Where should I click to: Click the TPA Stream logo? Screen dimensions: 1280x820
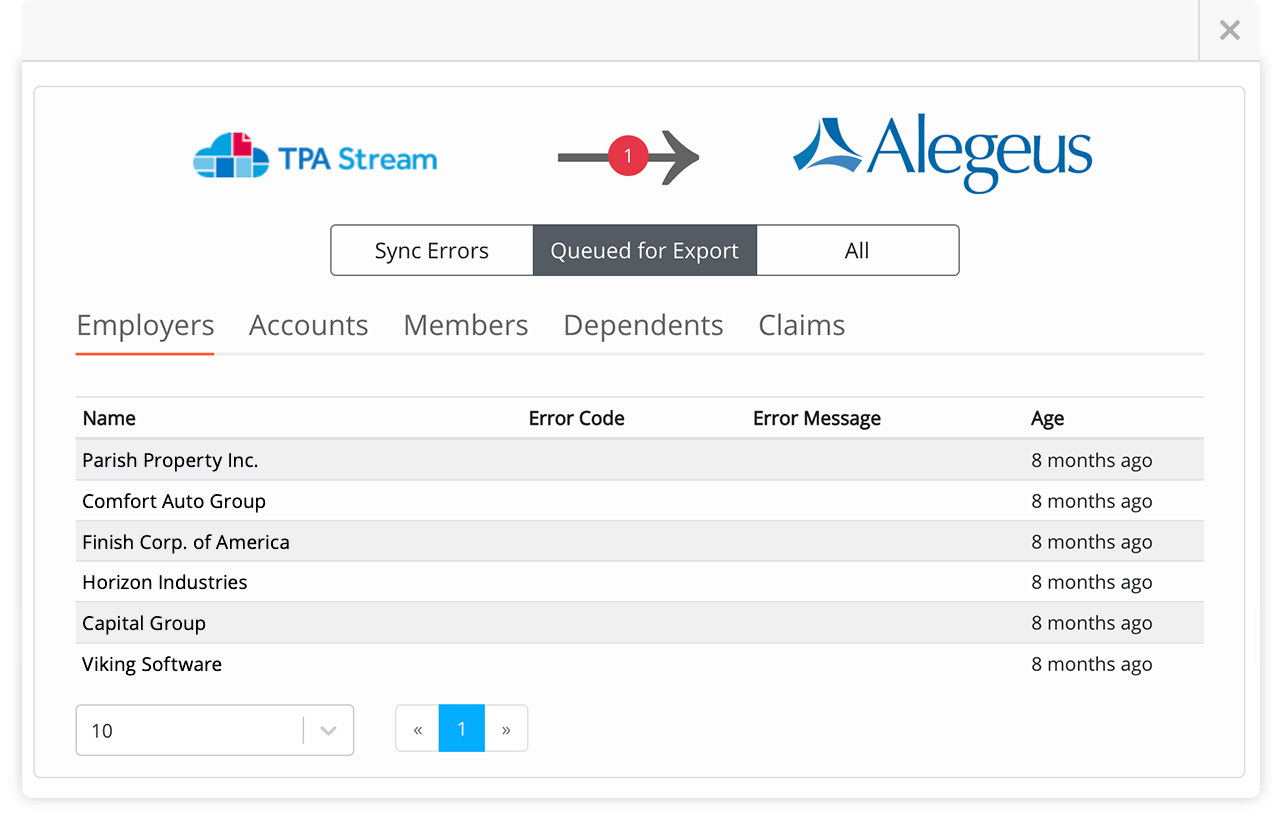[x=315, y=155]
